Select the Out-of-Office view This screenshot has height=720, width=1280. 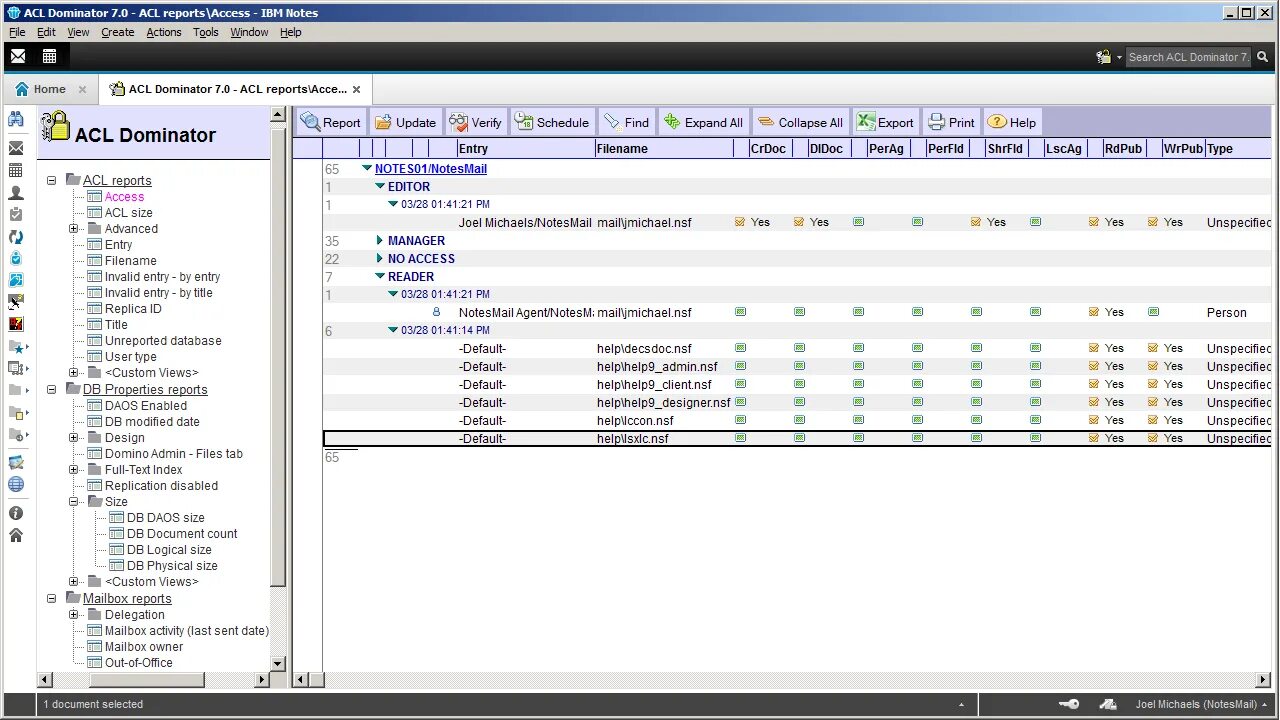[x=139, y=663]
